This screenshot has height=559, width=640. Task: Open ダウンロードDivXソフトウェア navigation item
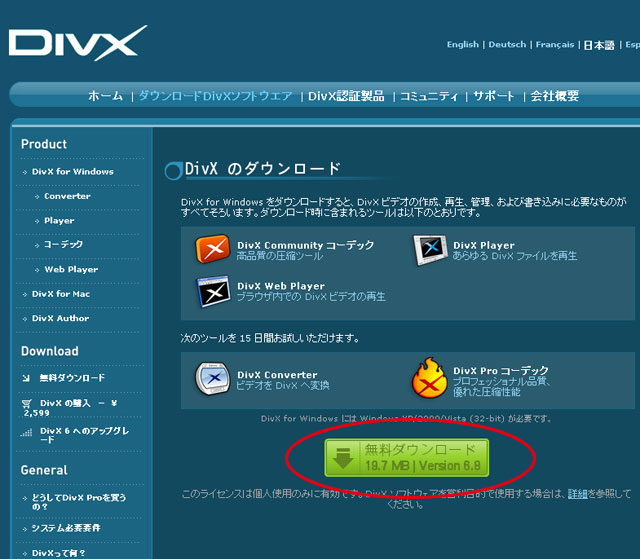(x=216, y=96)
